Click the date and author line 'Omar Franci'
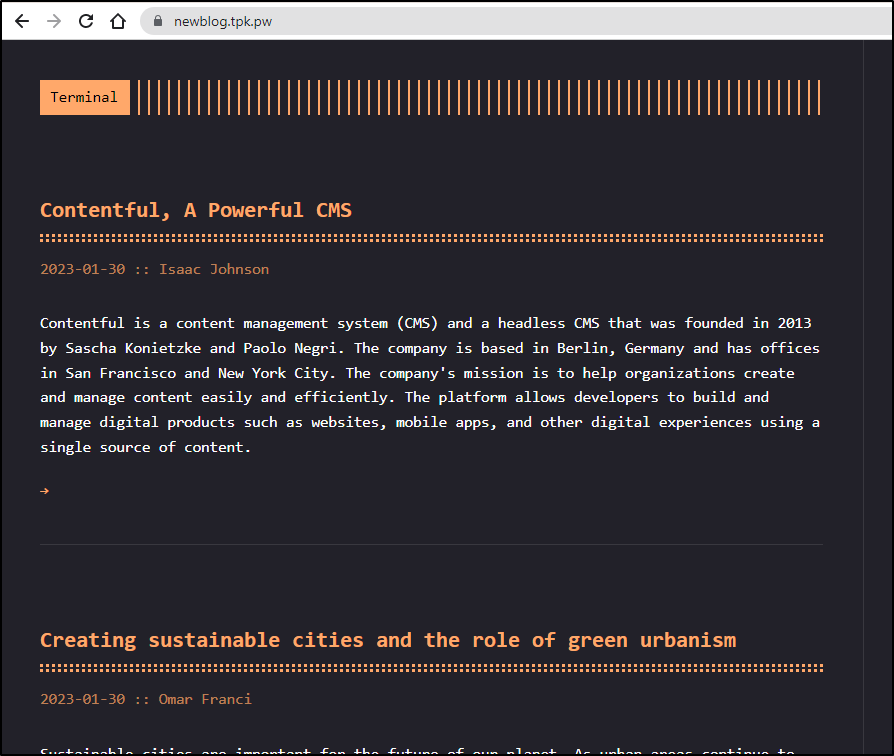This screenshot has width=894, height=756. (x=145, y=699)
